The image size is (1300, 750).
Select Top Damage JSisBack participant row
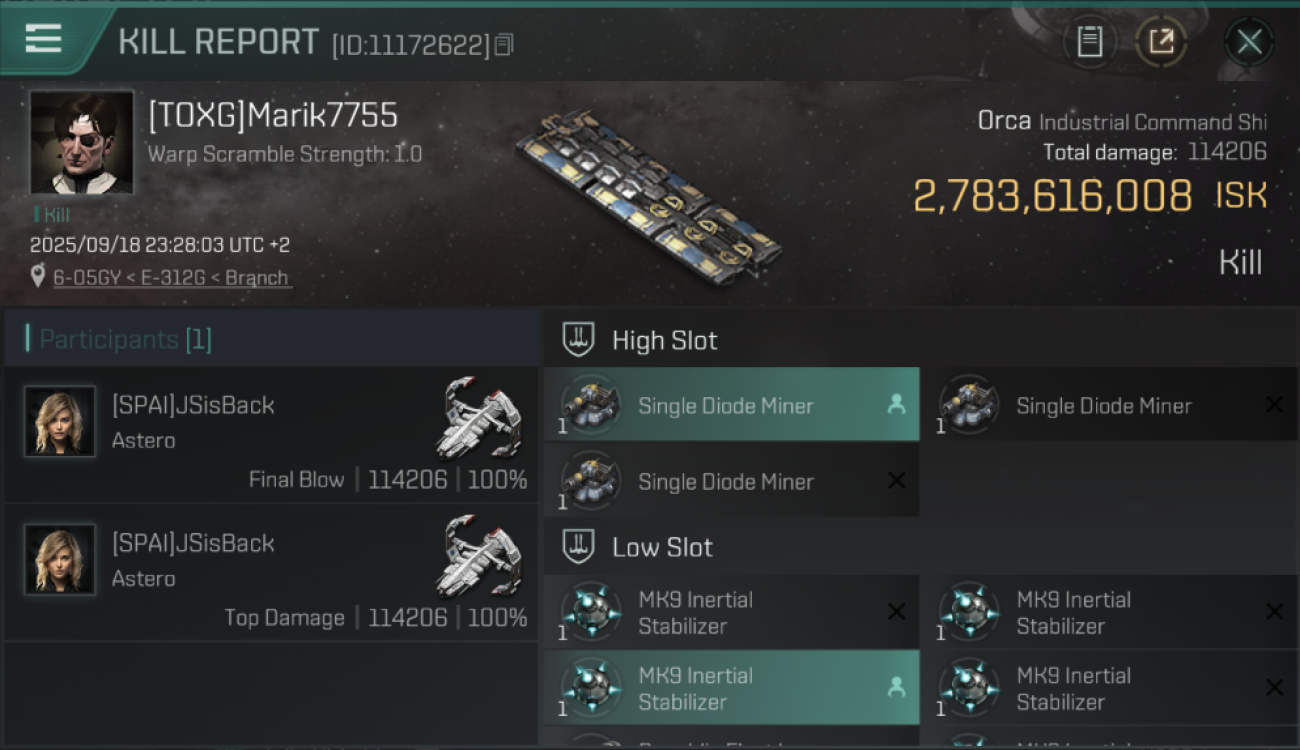[272, 572]
